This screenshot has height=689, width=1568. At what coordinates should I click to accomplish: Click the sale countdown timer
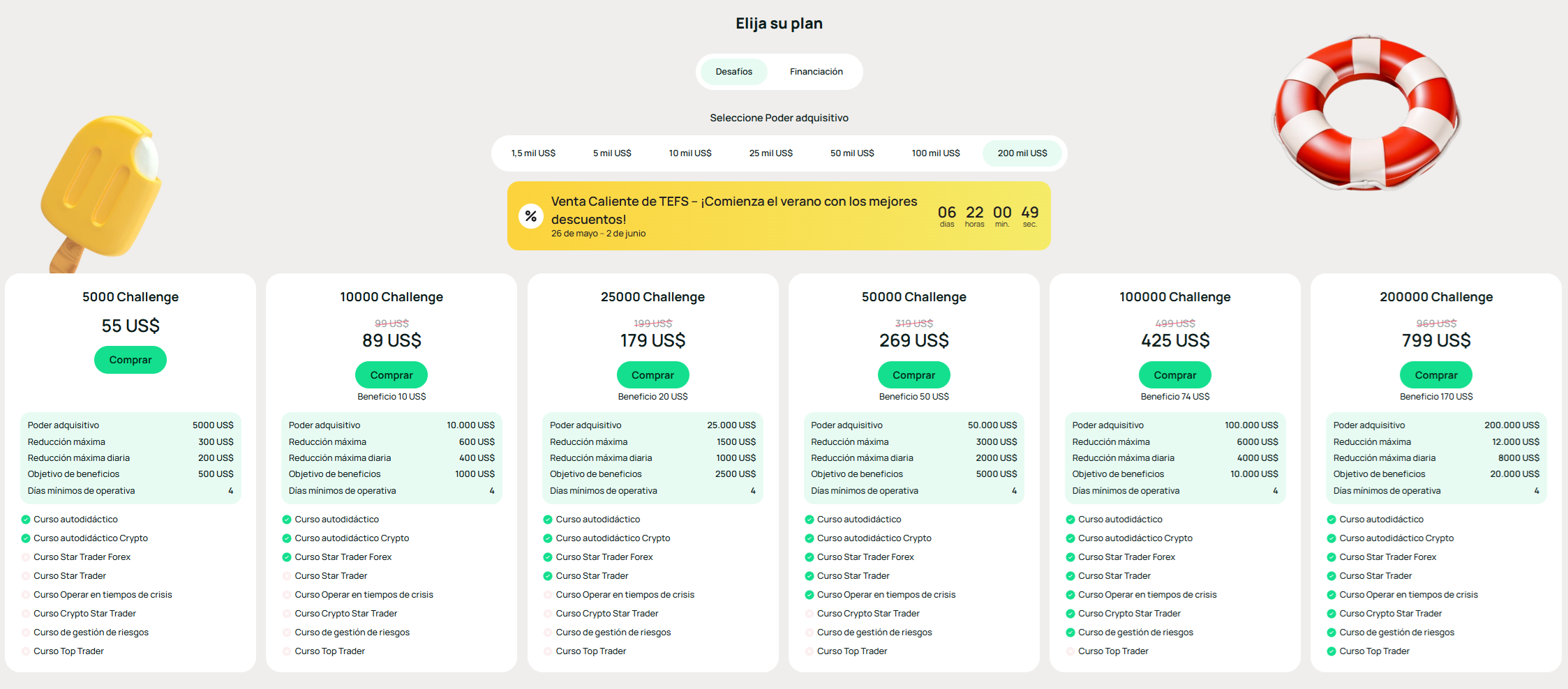coord(987,216)
